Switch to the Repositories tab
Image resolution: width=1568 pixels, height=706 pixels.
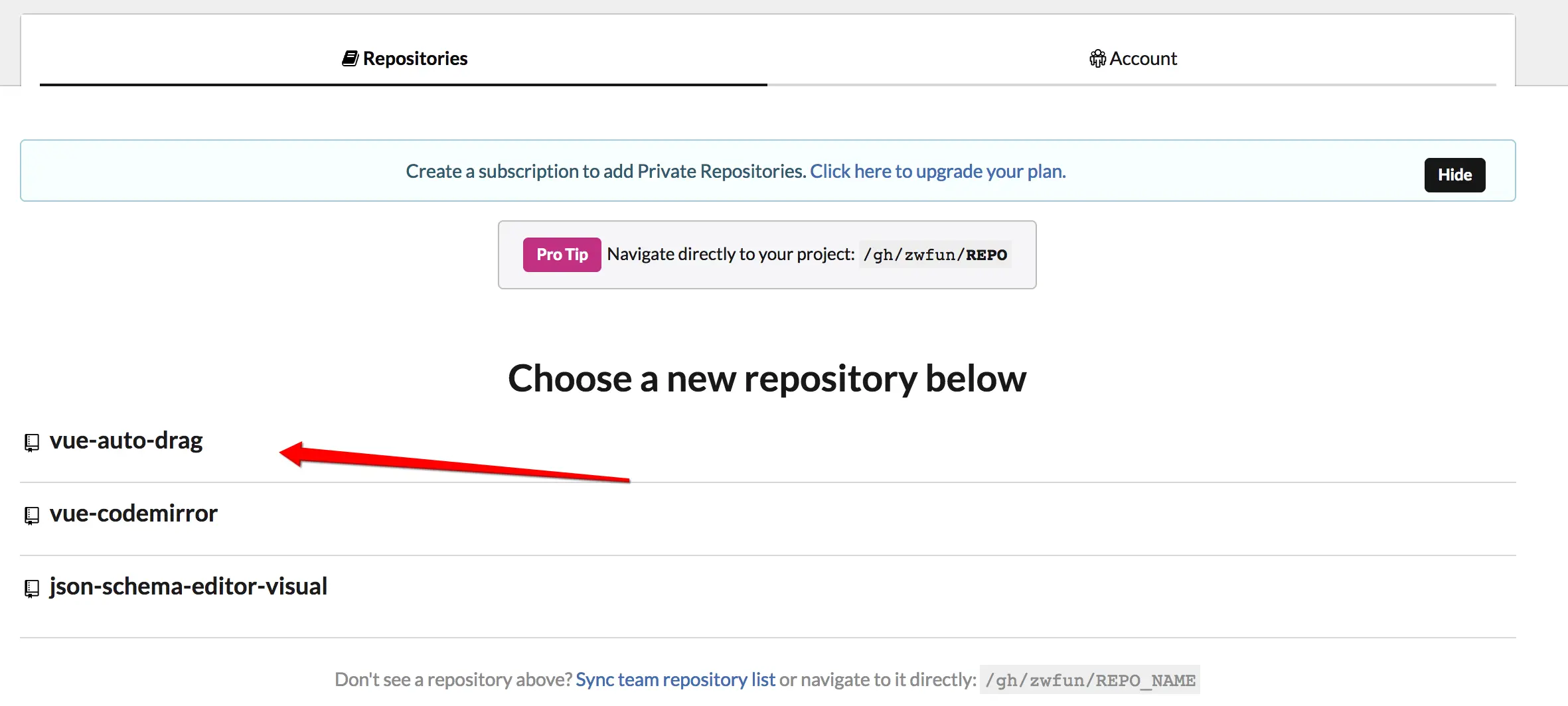[404, 58]
